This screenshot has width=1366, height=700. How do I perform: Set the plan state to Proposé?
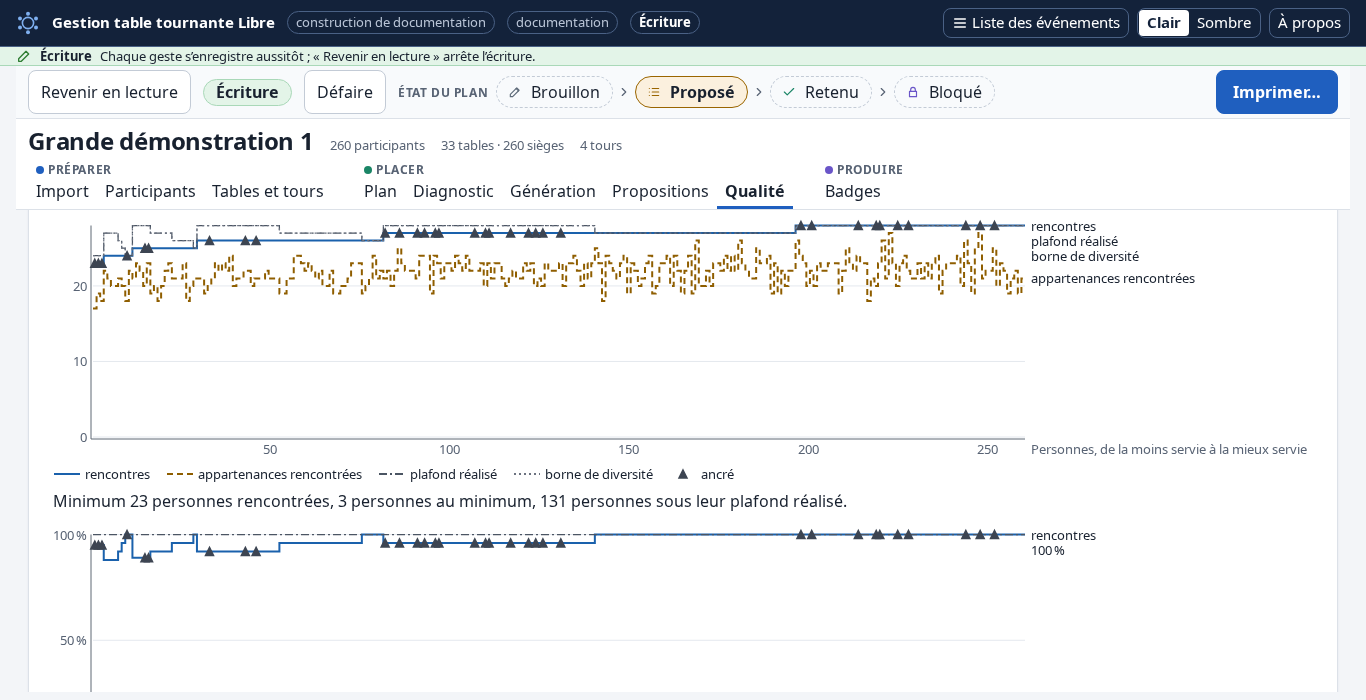[x=691, y=92]
